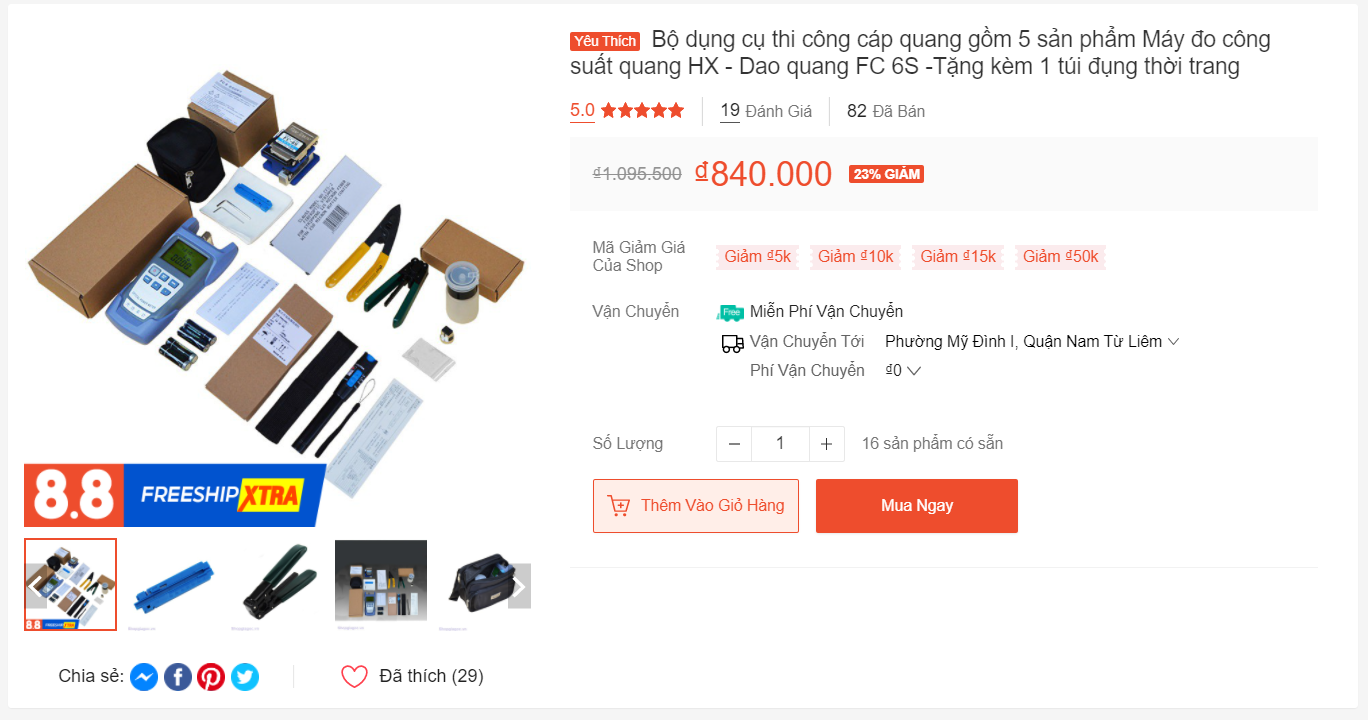Expand the shipping fee ₫0 dropdown
This screenshot has width=1368, height=720.
click(903, 371)
